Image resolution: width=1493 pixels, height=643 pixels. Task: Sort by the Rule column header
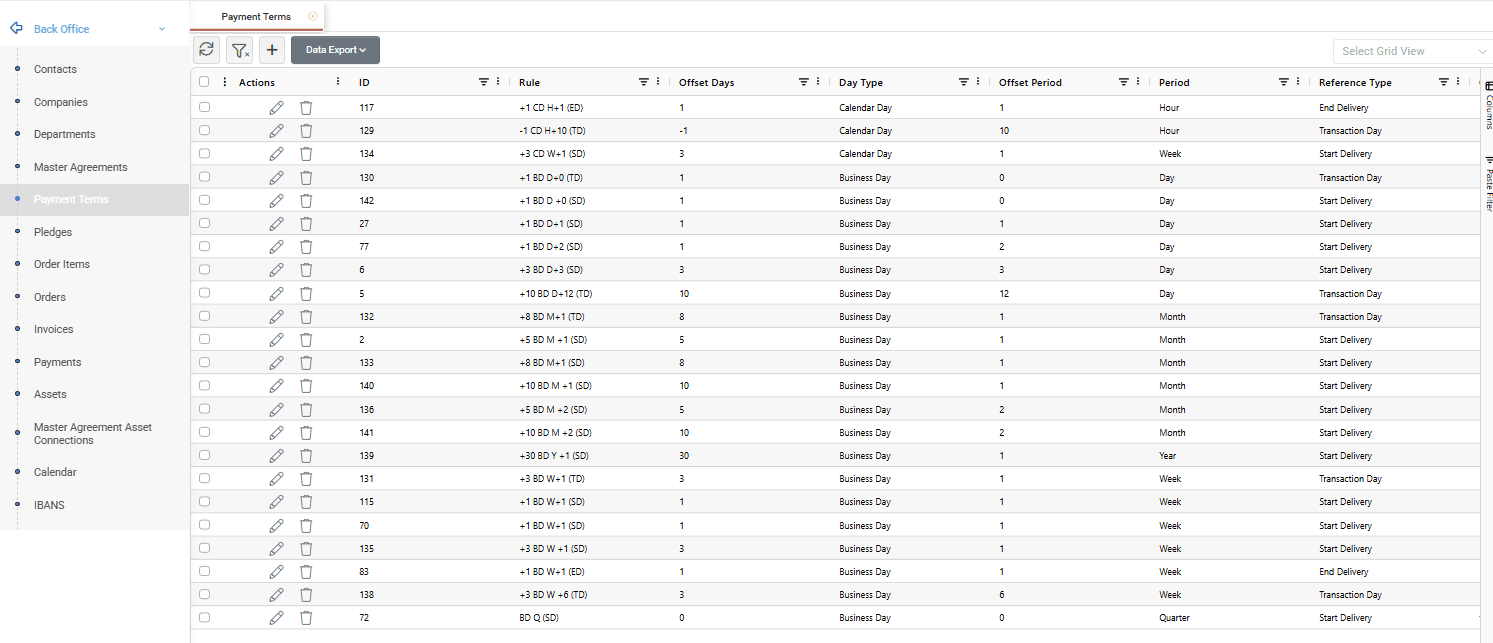pos(529,83)
